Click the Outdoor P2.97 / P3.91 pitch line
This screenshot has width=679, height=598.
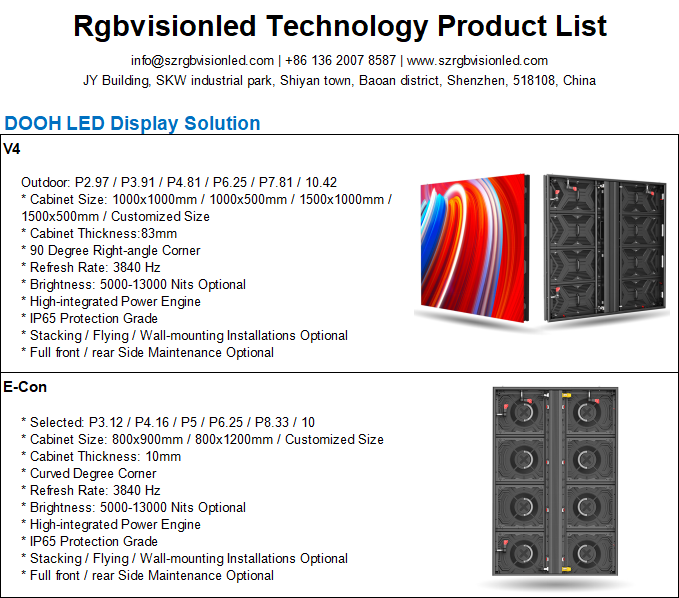pos(179,182)
